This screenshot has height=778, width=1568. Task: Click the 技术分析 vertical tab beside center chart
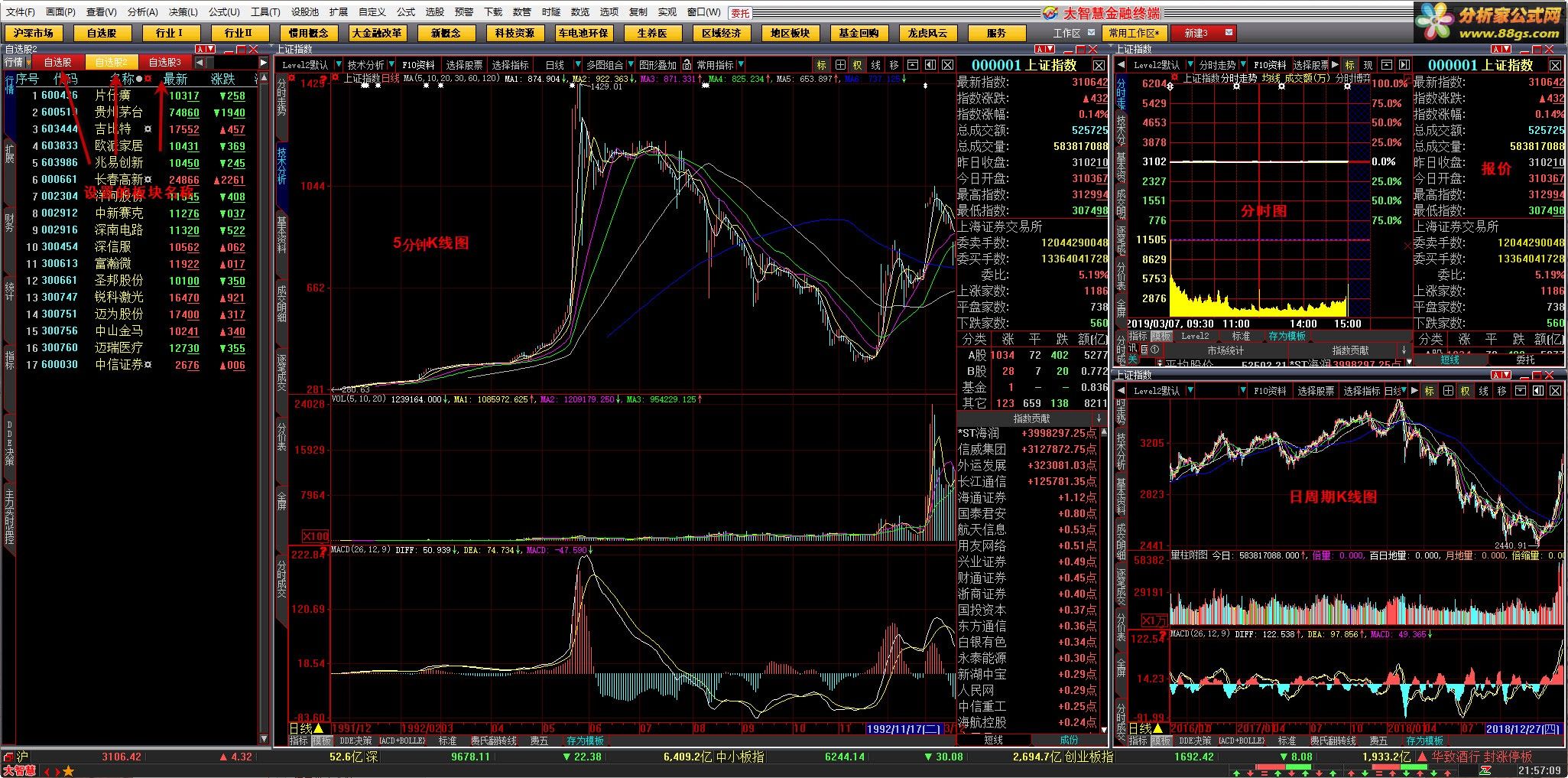281,166
